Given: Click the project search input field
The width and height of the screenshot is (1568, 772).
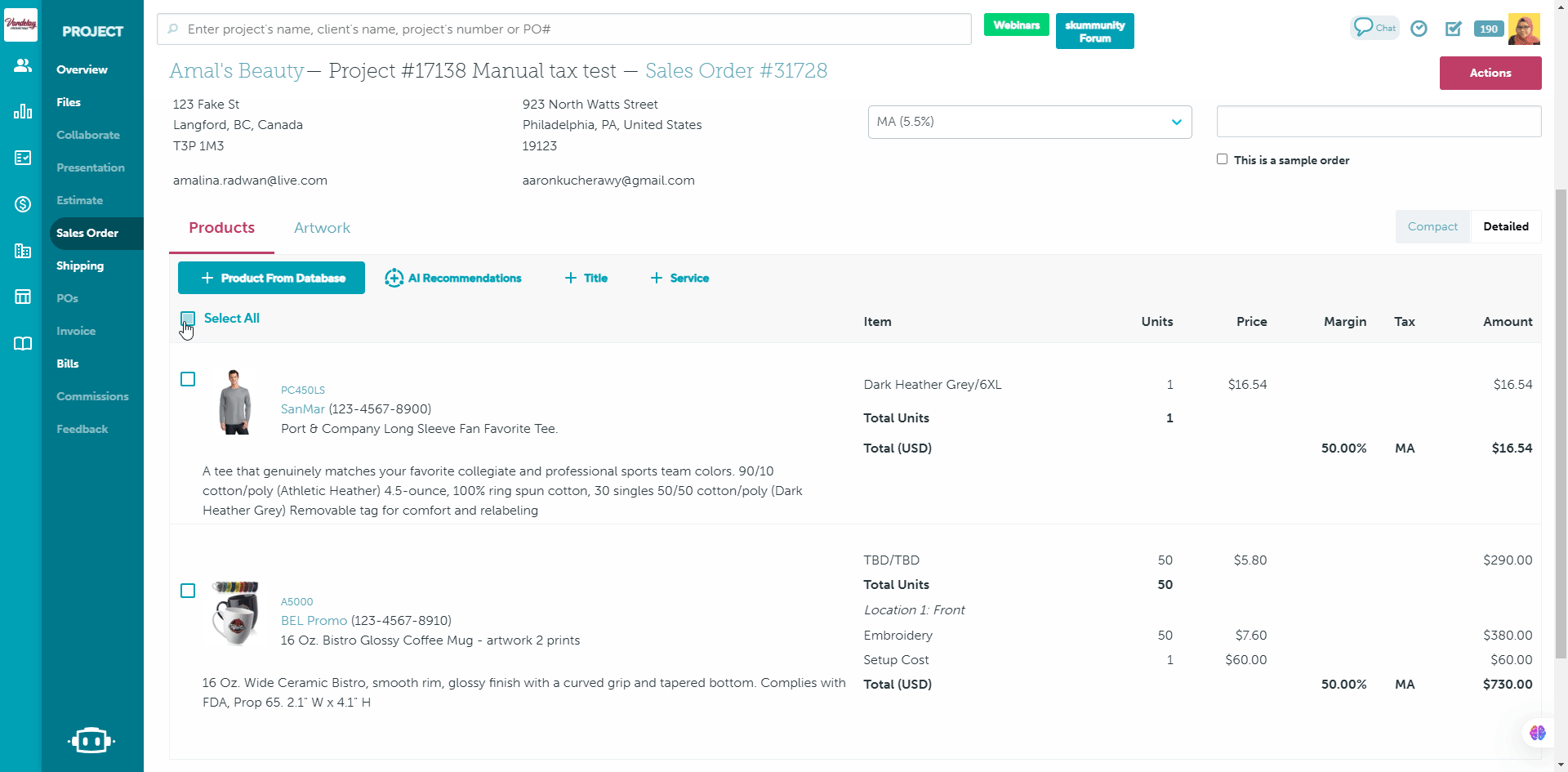Looking at the screenshot, I should (x=563, y=29).
